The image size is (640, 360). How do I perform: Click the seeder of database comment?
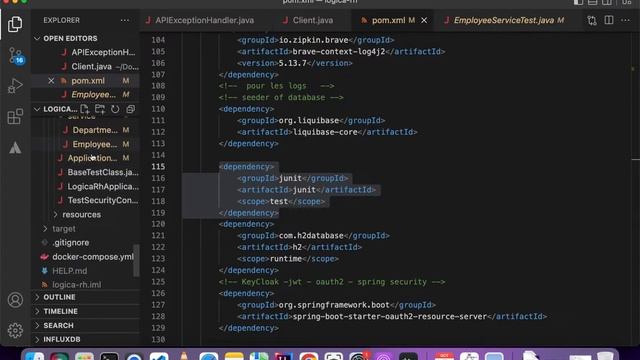tap(281, 98)
